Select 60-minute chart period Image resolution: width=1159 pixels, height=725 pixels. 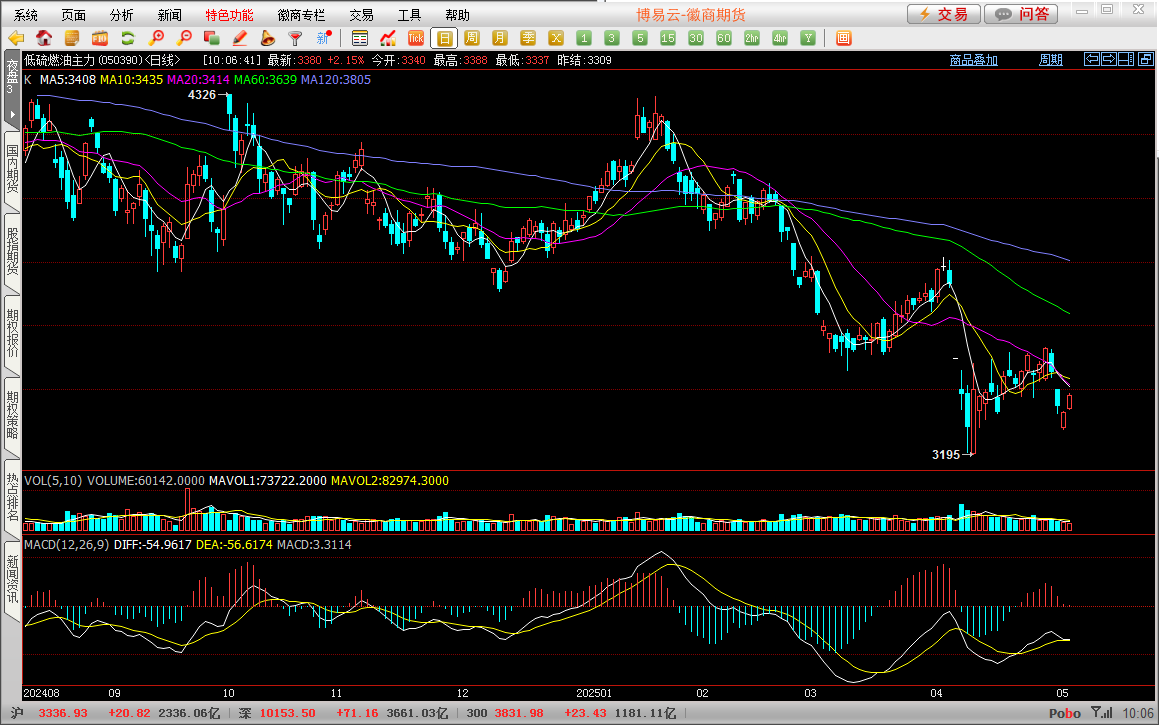tap(724, 38)
